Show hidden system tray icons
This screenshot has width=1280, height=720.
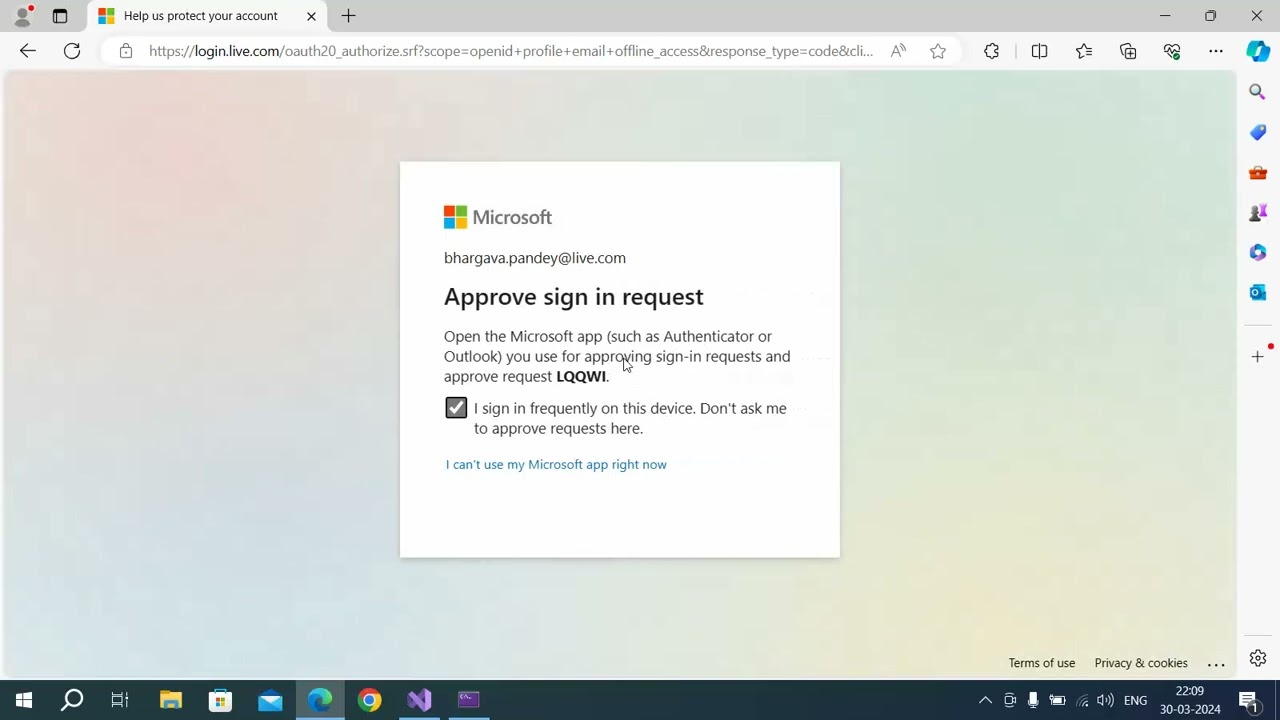coord(985,700)
